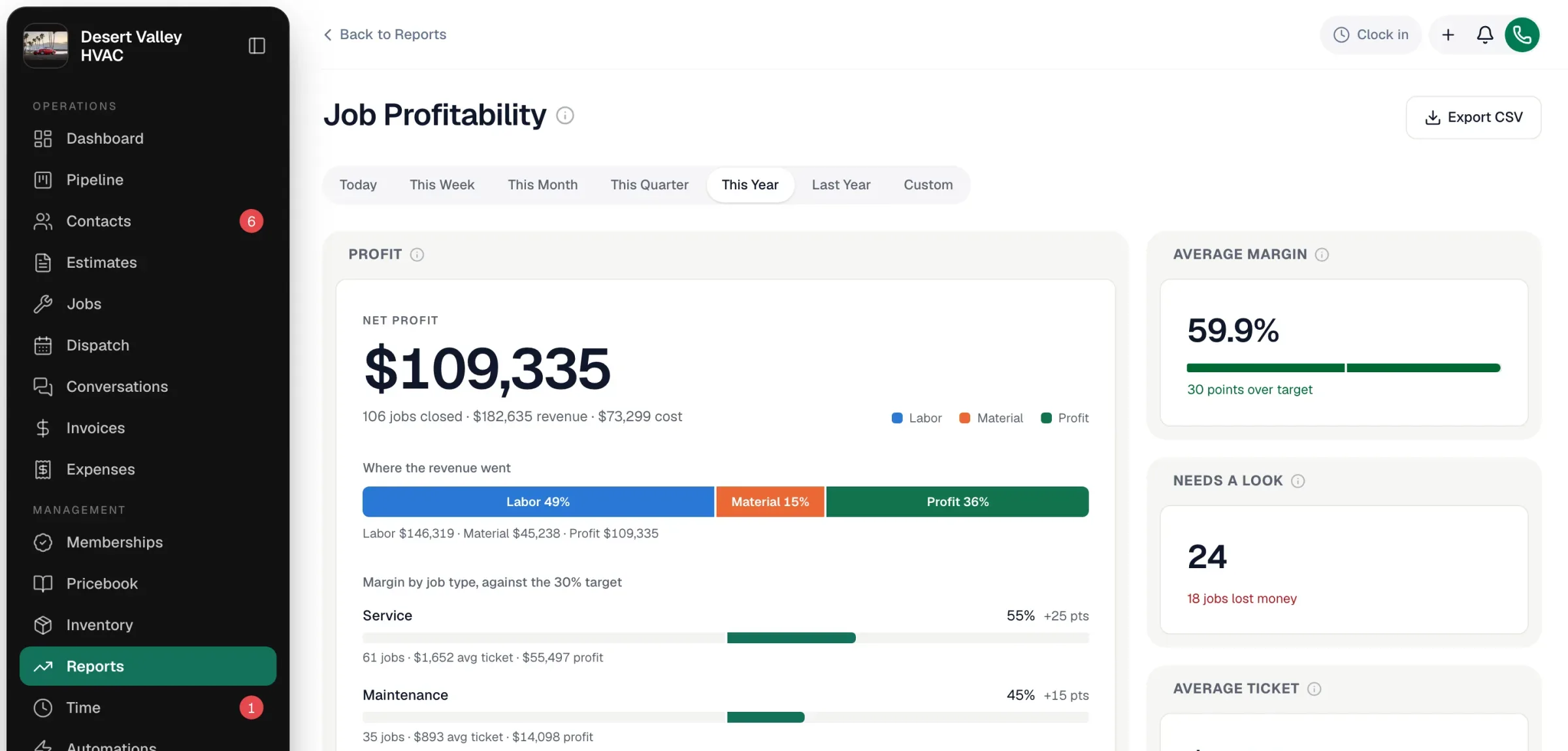Screen dimensions: 1568x751
Task: Select the This Month period tab
Action: pos(542,185)
